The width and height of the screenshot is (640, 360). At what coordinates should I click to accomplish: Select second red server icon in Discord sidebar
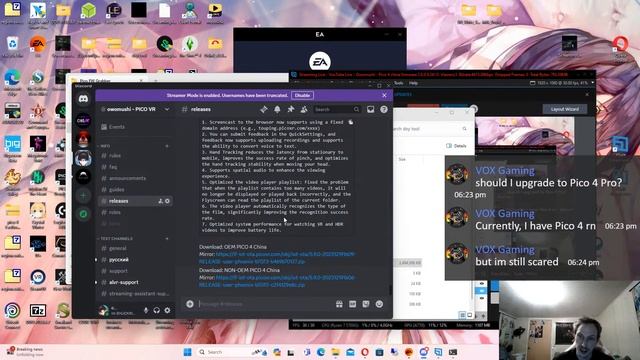83,139
